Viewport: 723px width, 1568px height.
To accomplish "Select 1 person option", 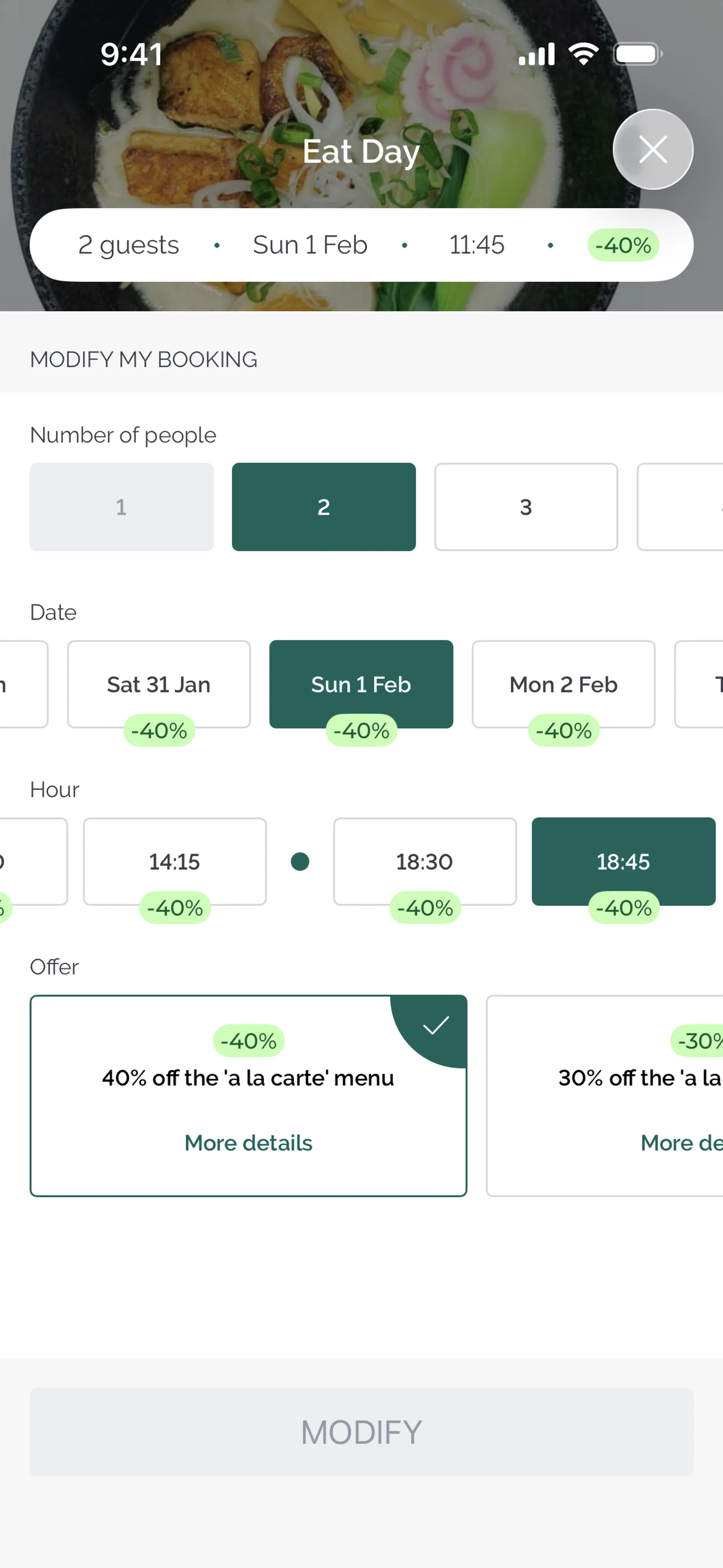I will coord(121,506).
